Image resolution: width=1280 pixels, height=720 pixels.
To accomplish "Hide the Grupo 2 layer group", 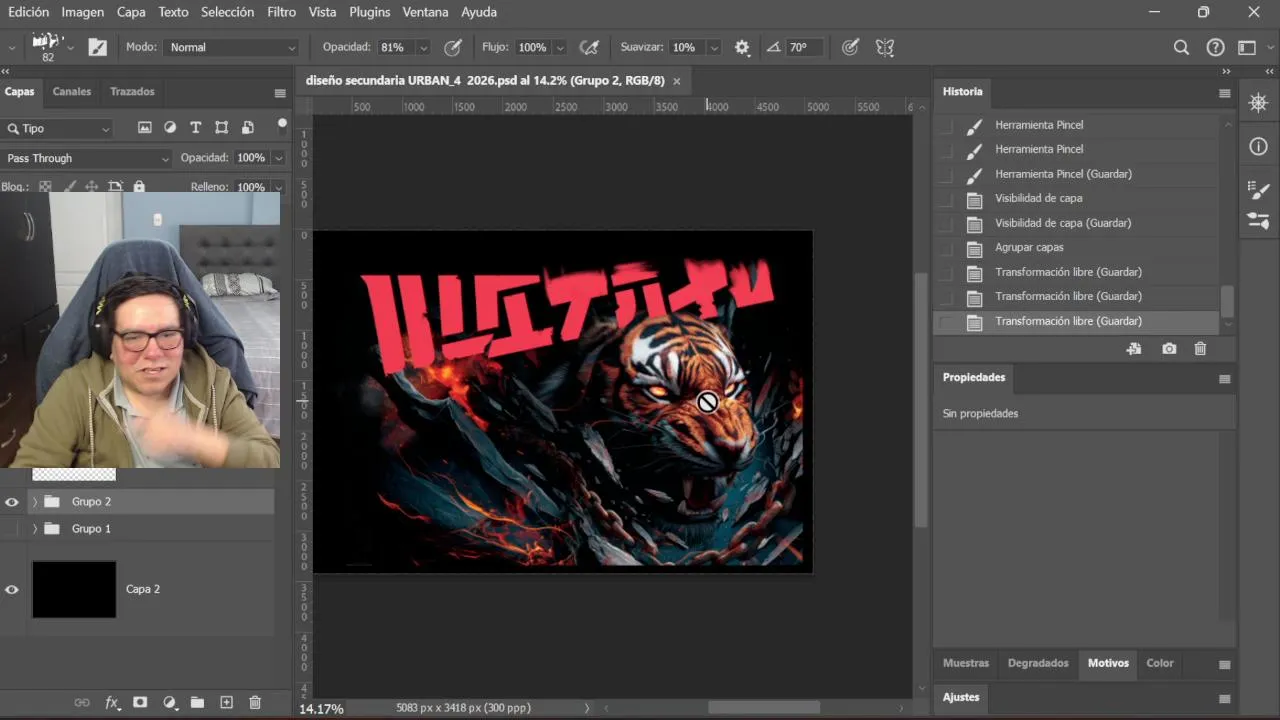I will tap(12, 502).
